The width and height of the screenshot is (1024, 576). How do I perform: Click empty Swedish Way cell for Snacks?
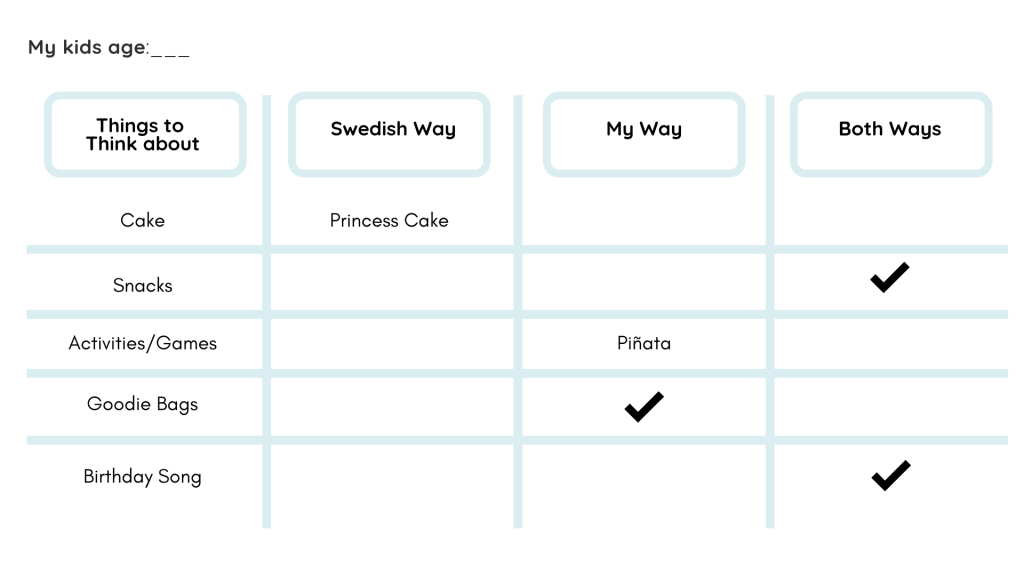pyautogui.click(x=392, y=282)
